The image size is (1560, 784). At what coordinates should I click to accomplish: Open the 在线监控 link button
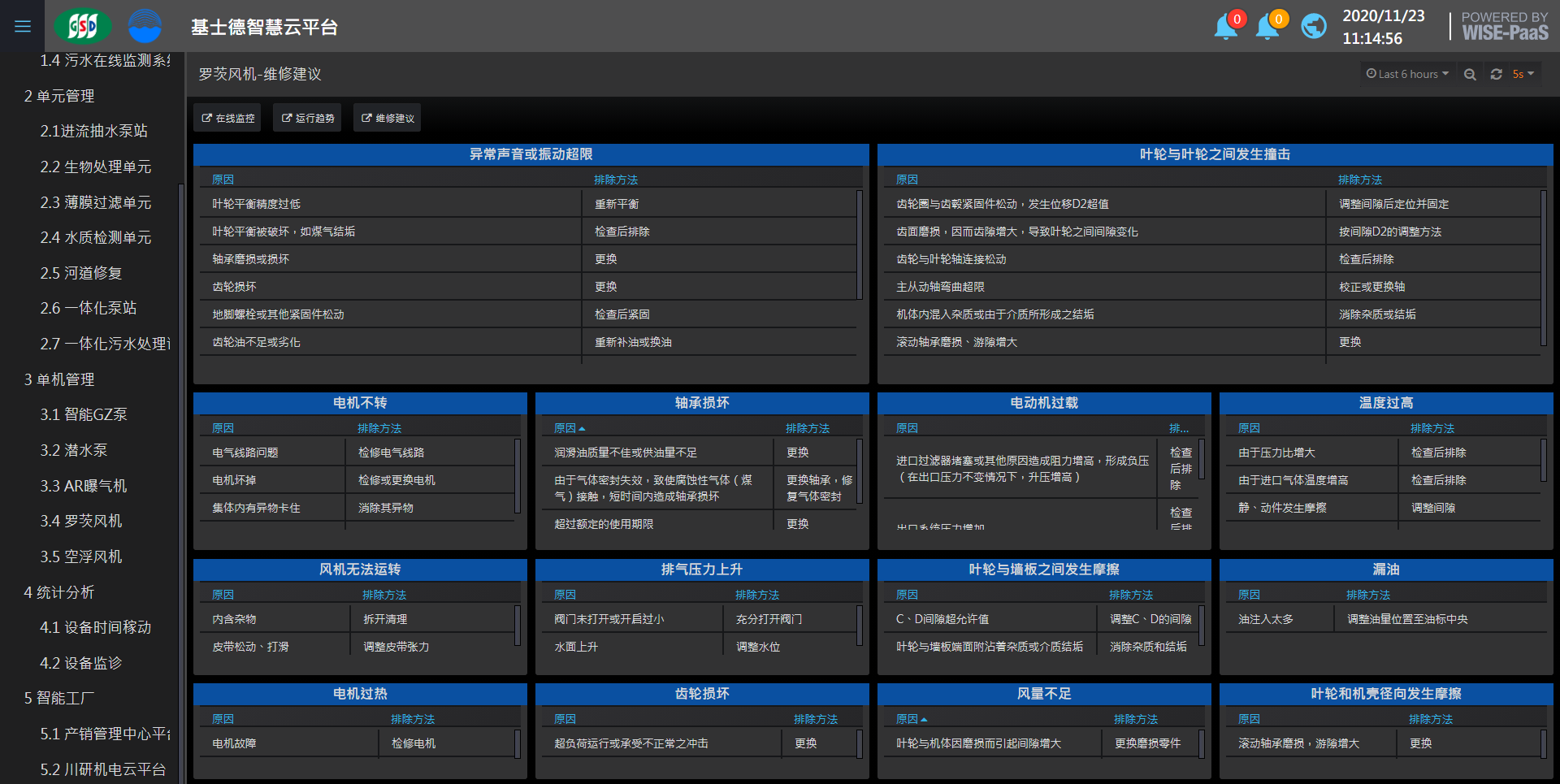click(228, 118)
